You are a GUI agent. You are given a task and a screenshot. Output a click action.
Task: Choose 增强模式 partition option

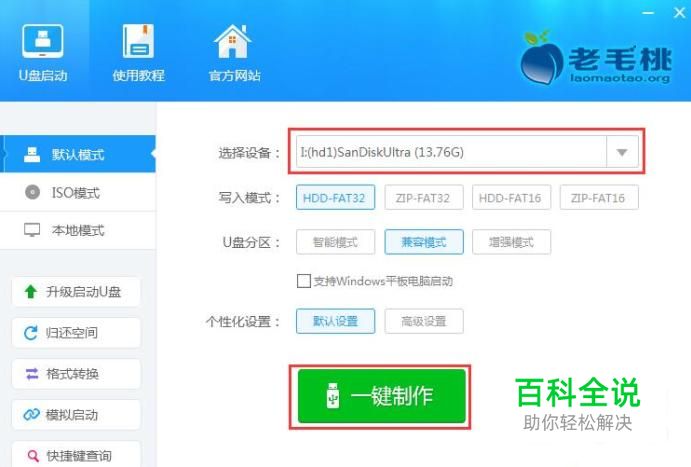511,242
